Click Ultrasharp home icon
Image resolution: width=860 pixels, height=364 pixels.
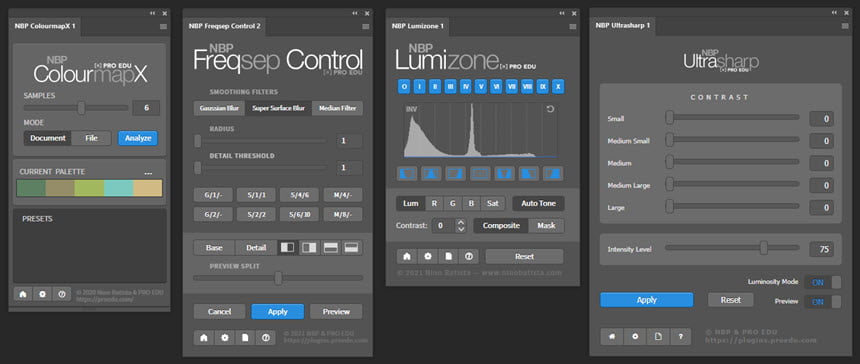point(612,336)
